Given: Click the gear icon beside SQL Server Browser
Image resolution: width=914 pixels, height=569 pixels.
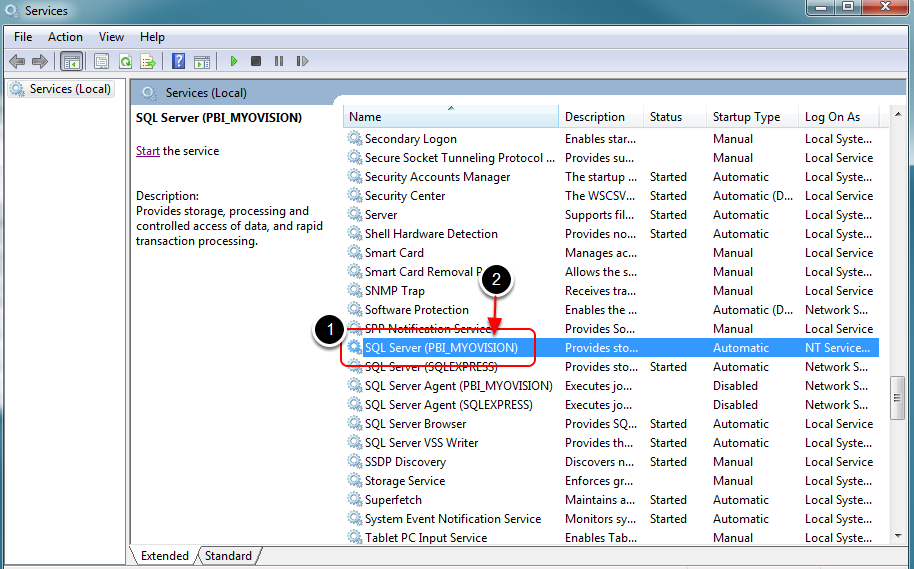Looking at the screenshot, I should click(354, 423).
